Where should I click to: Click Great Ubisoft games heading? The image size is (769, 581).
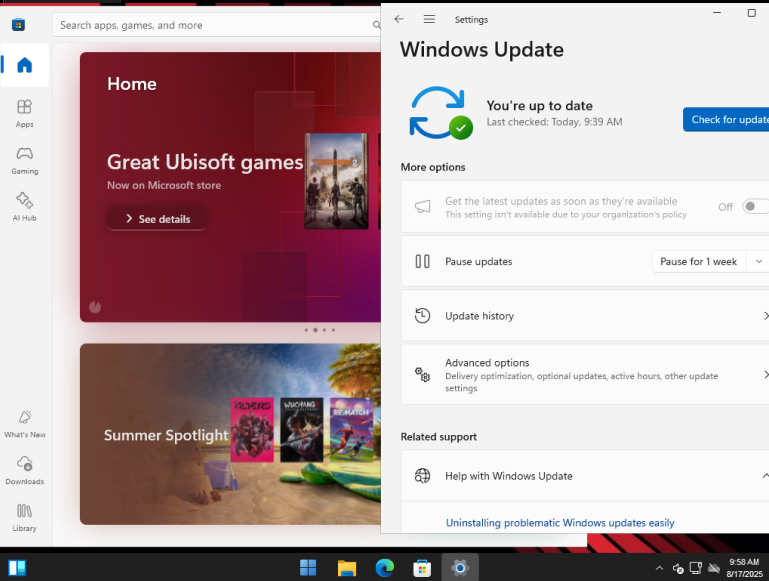pyautogui.click(x=205, y=162)
